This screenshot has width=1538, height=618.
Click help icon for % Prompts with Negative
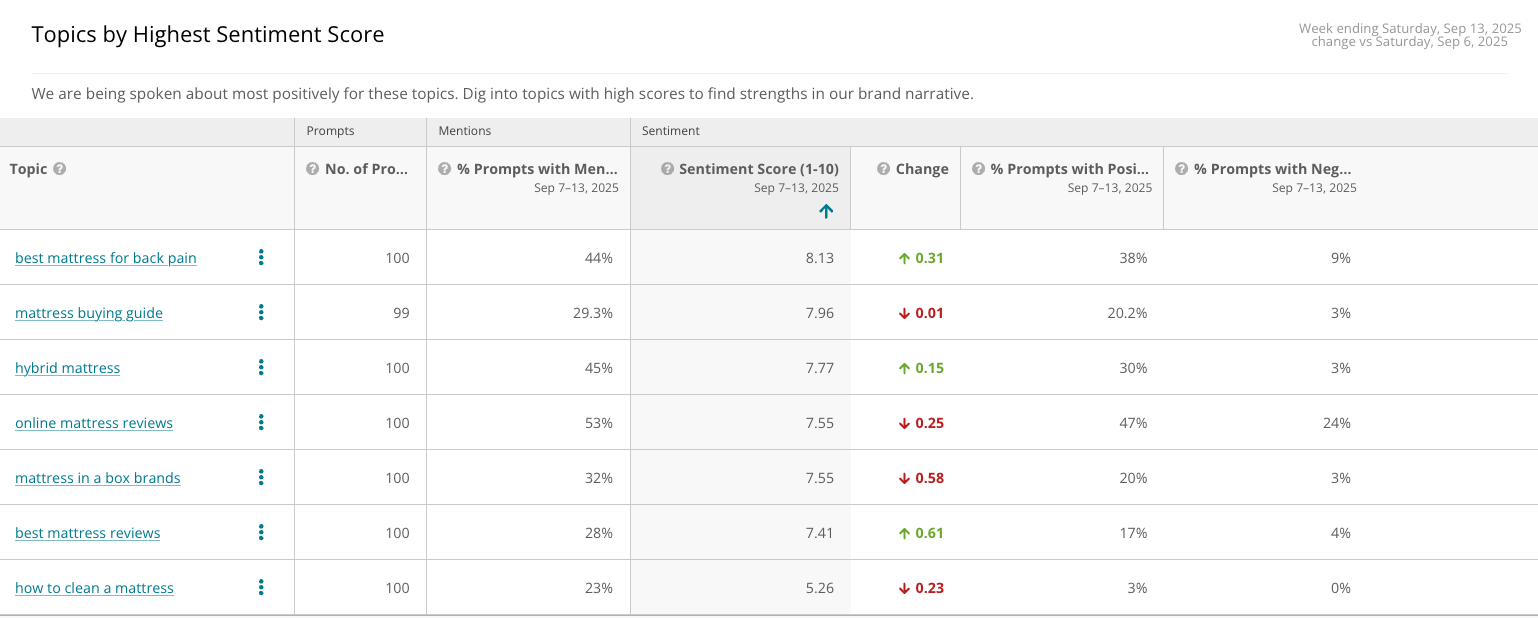point(1182,169)
